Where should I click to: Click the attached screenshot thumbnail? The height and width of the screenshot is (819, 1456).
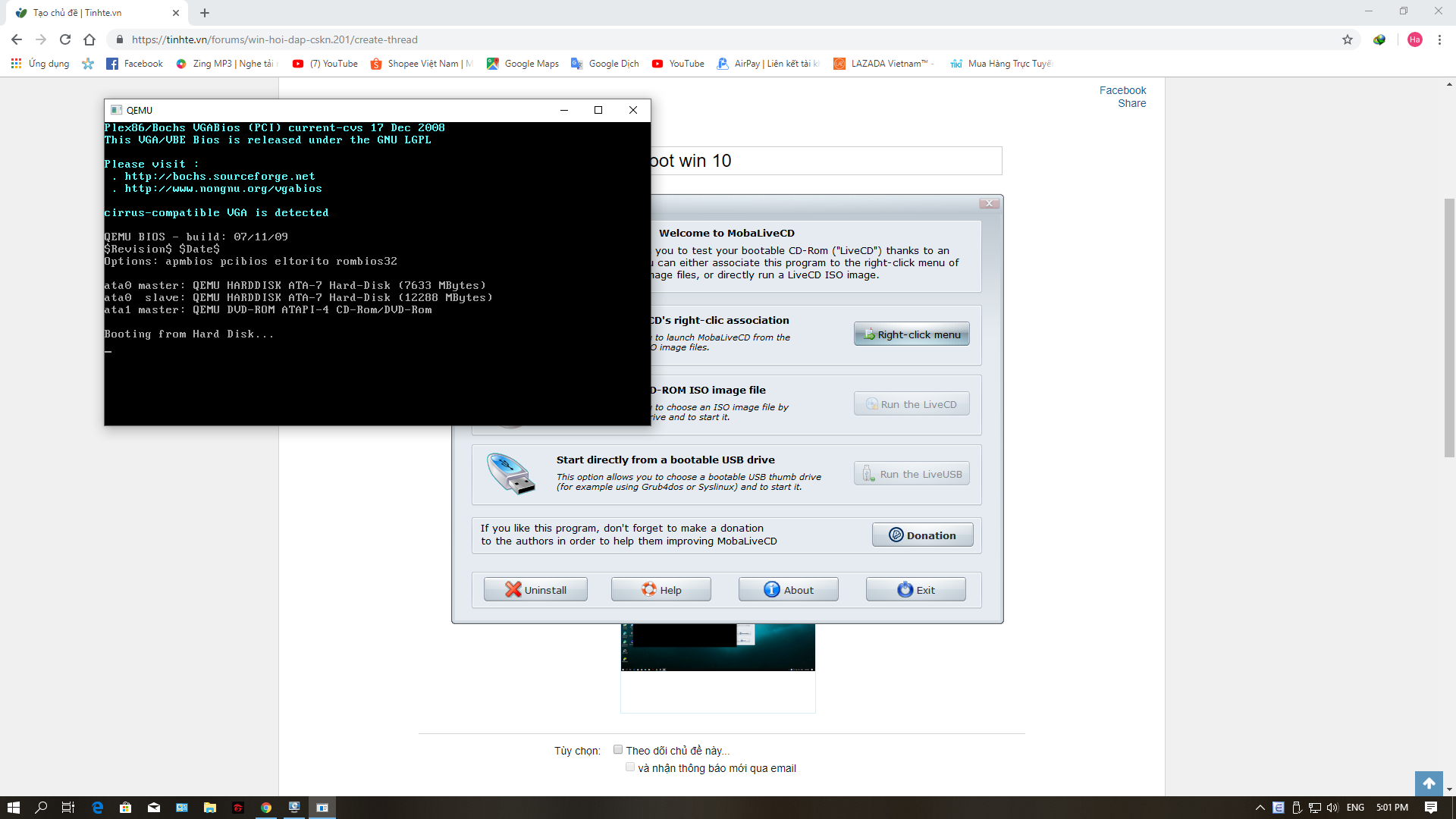(717, 647)
